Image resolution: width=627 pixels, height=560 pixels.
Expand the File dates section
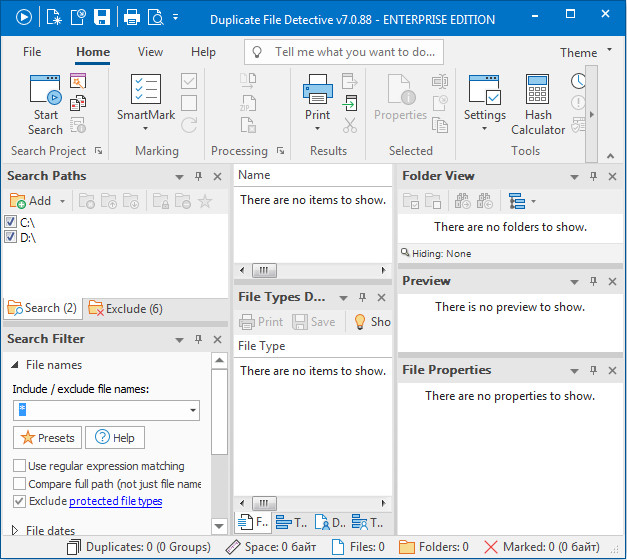point(15,530)
